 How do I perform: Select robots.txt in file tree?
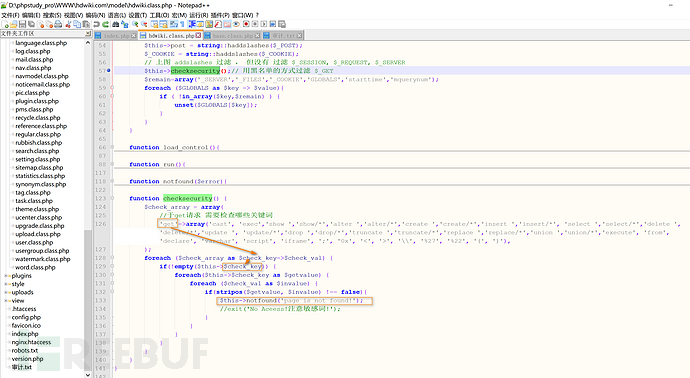25,351
